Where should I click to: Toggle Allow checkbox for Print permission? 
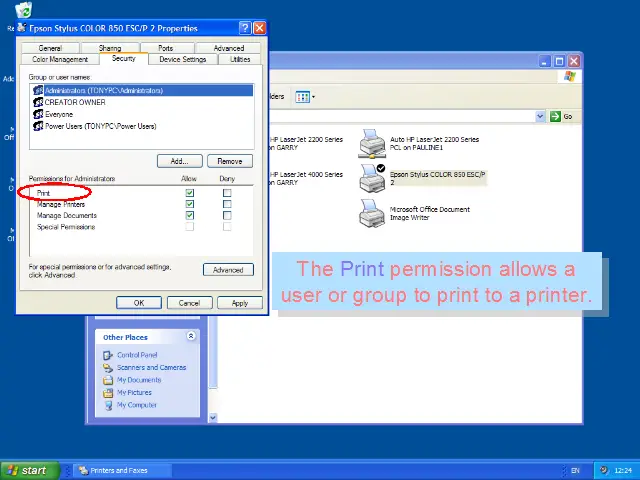click(x=189, y=193)
